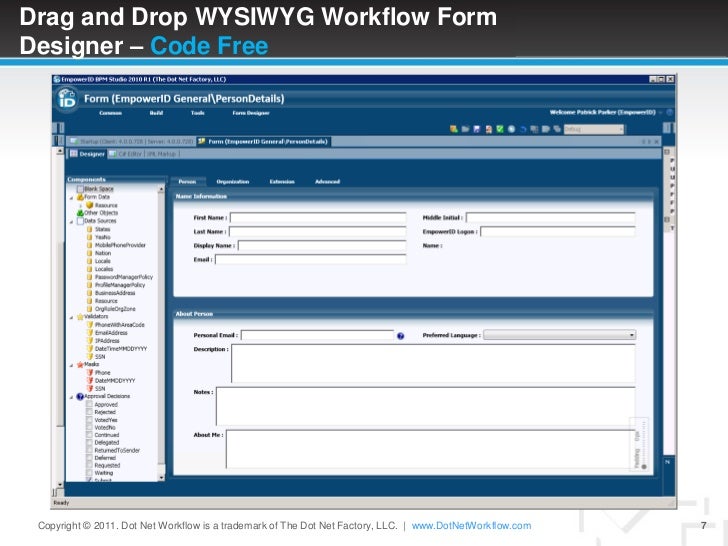Screen dimensions: 728x546
Task: Collapse the Validators tree node
Action: 72,318
